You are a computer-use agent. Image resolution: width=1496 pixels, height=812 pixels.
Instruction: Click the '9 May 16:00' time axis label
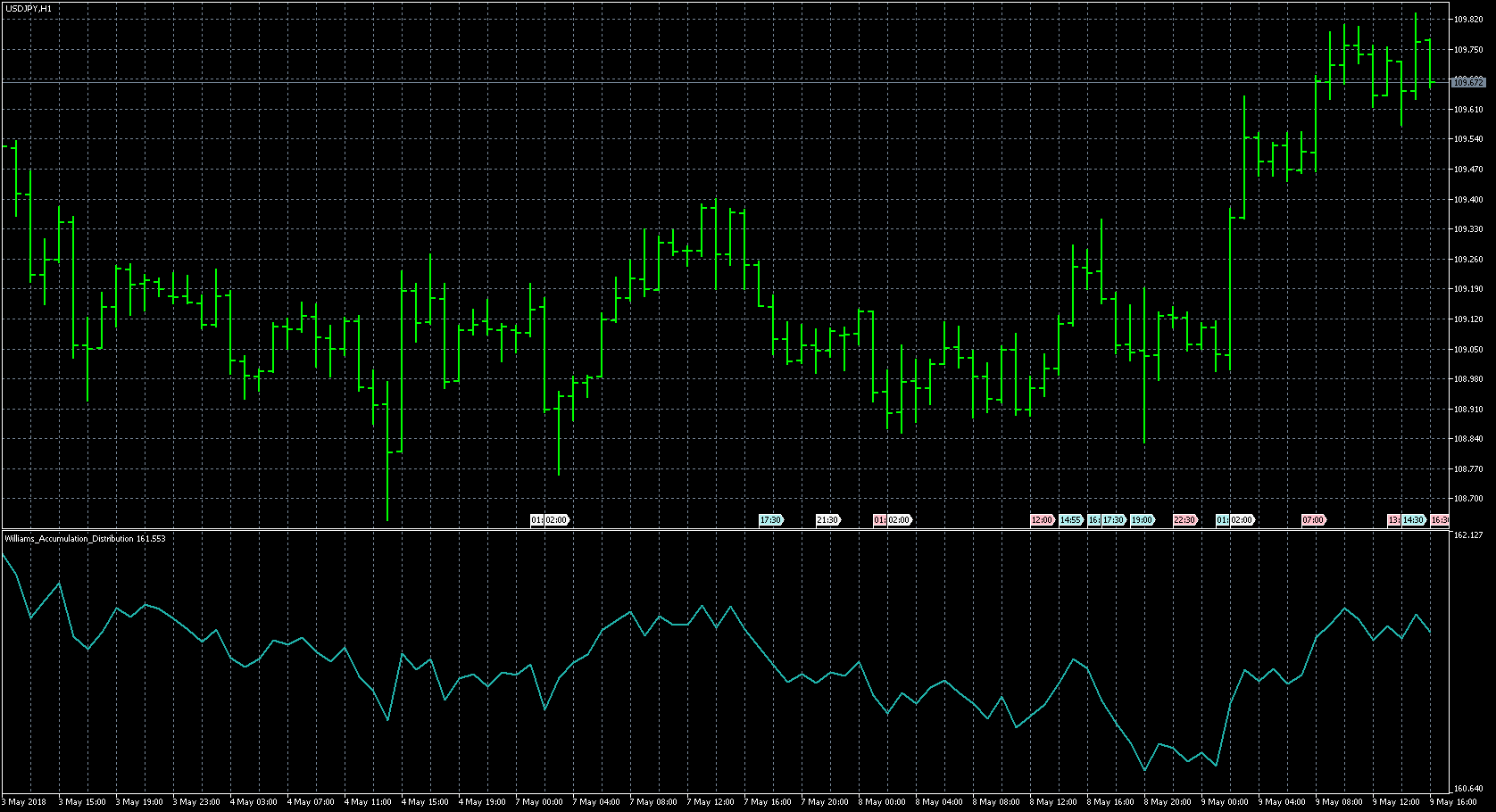click(1452, 802)
